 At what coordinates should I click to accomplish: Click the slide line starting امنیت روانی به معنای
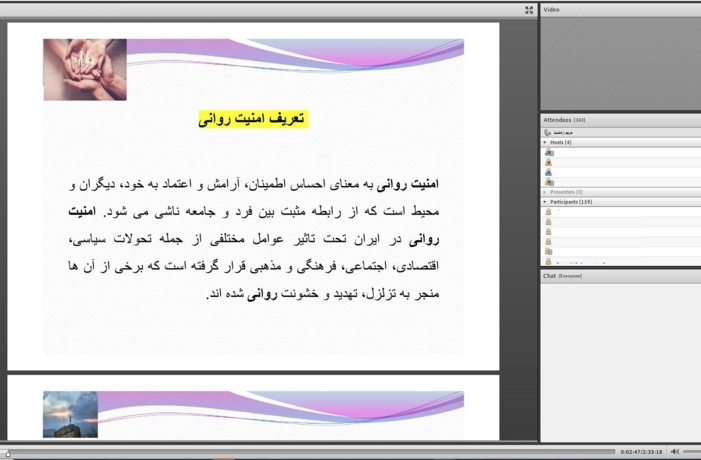[x=254, y=184]
